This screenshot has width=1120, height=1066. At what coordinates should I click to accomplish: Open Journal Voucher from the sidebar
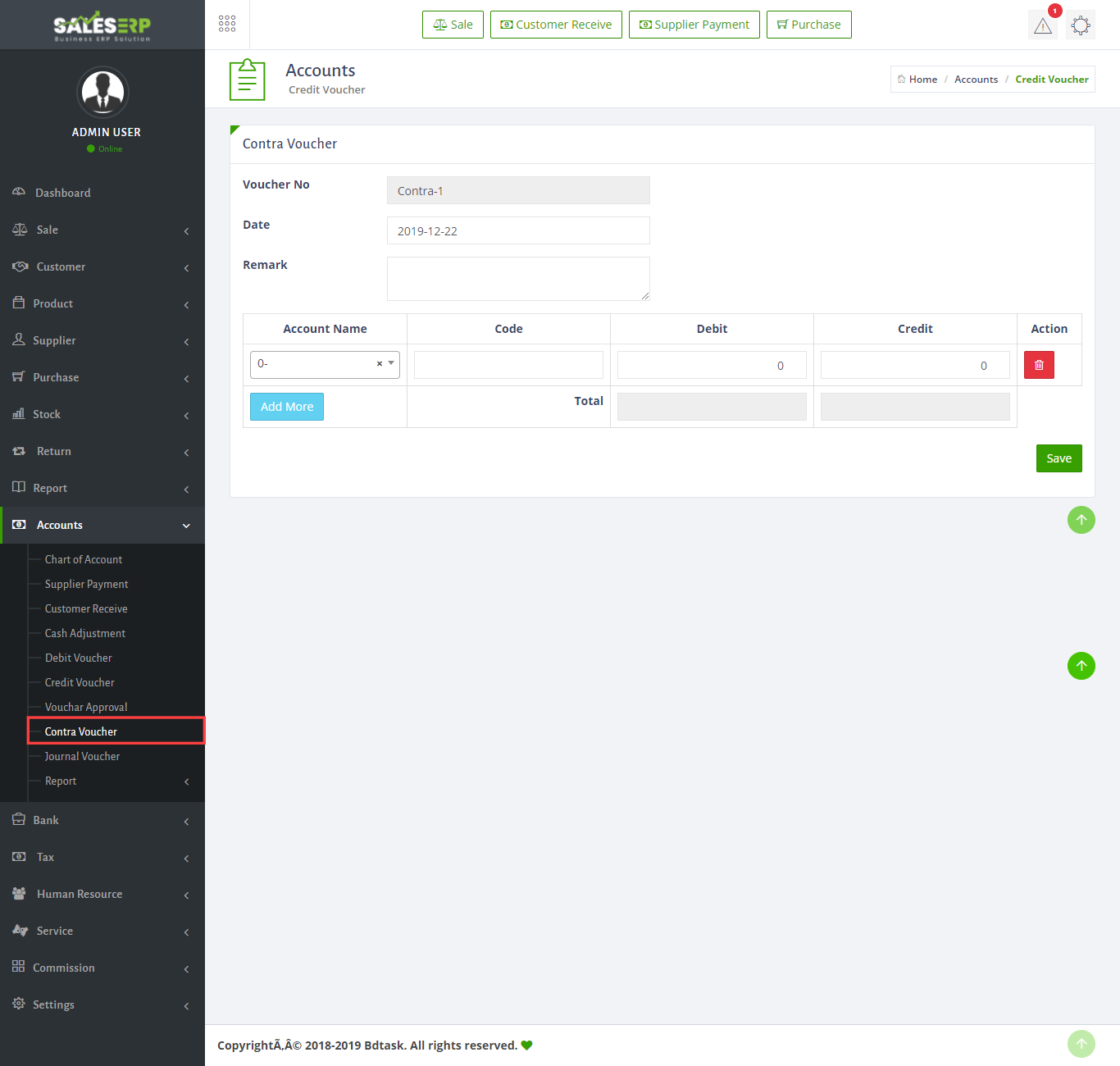(x=82, y=756)
